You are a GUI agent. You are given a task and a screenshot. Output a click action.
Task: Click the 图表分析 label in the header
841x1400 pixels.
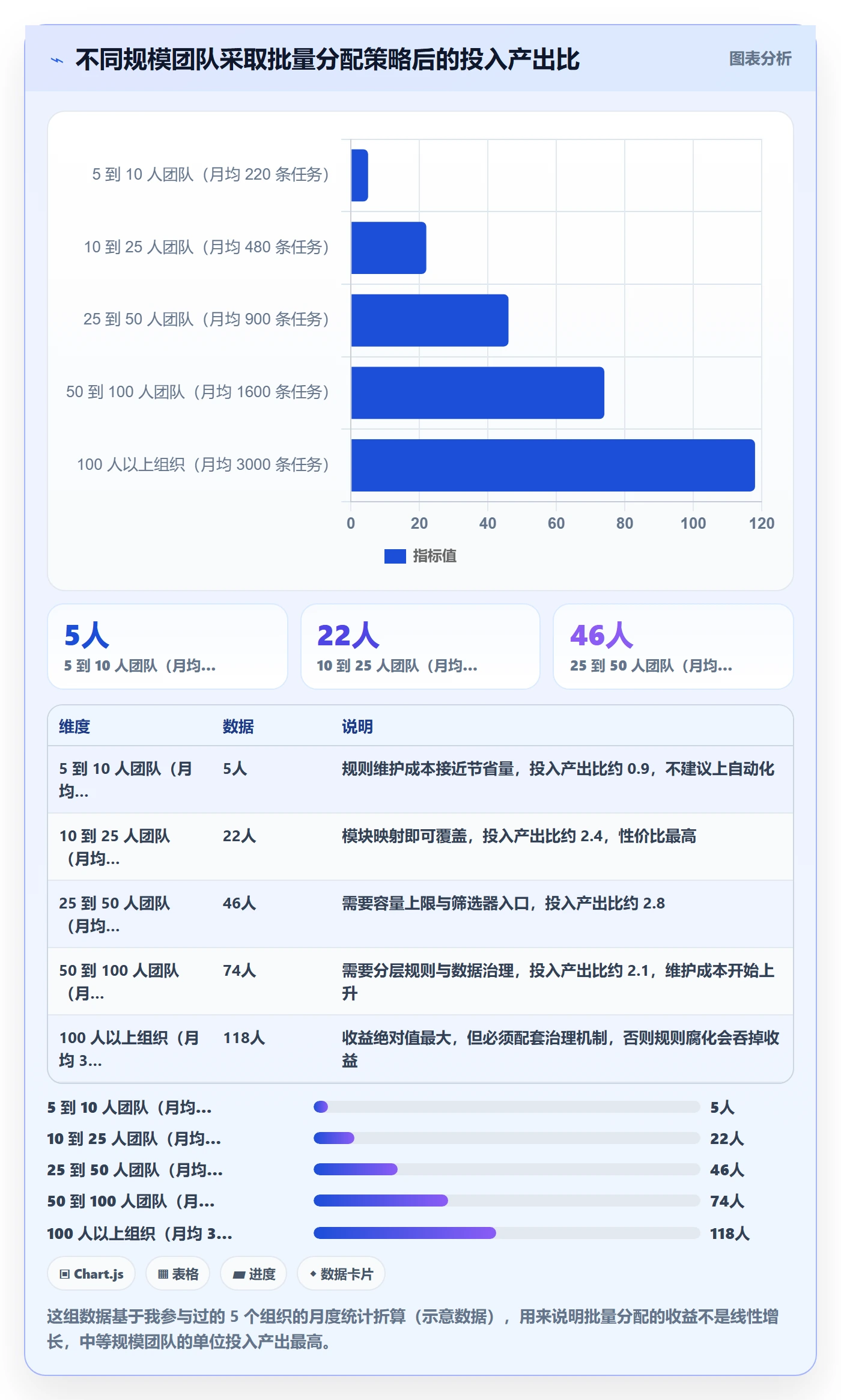coord(760,59)
